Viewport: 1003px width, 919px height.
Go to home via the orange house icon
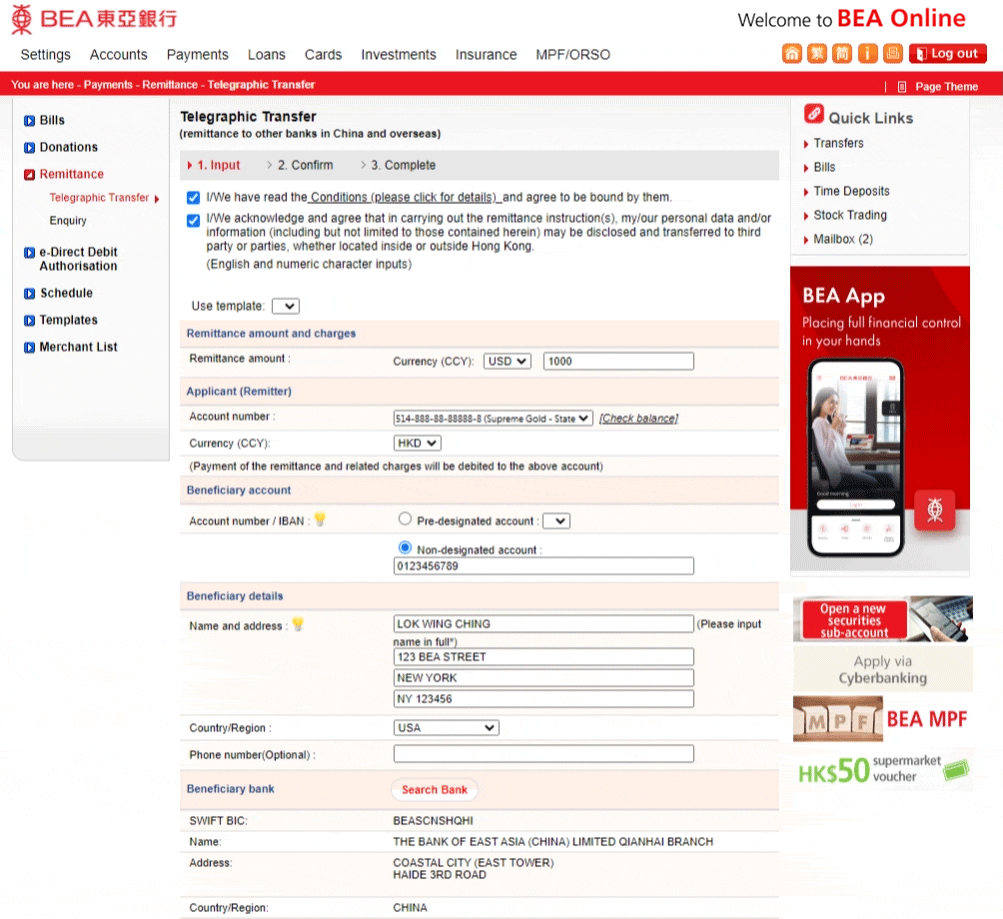click(791, 54)
